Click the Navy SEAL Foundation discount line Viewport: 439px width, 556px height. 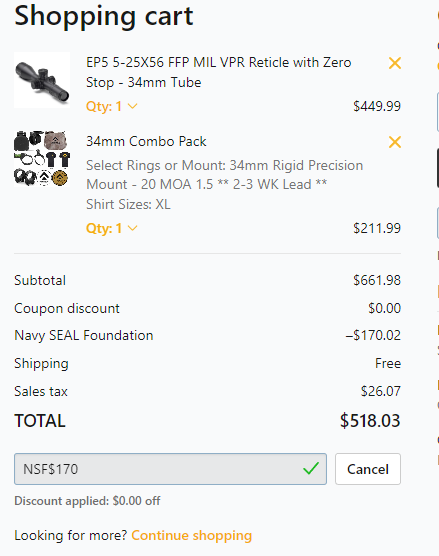click(207, 335)
